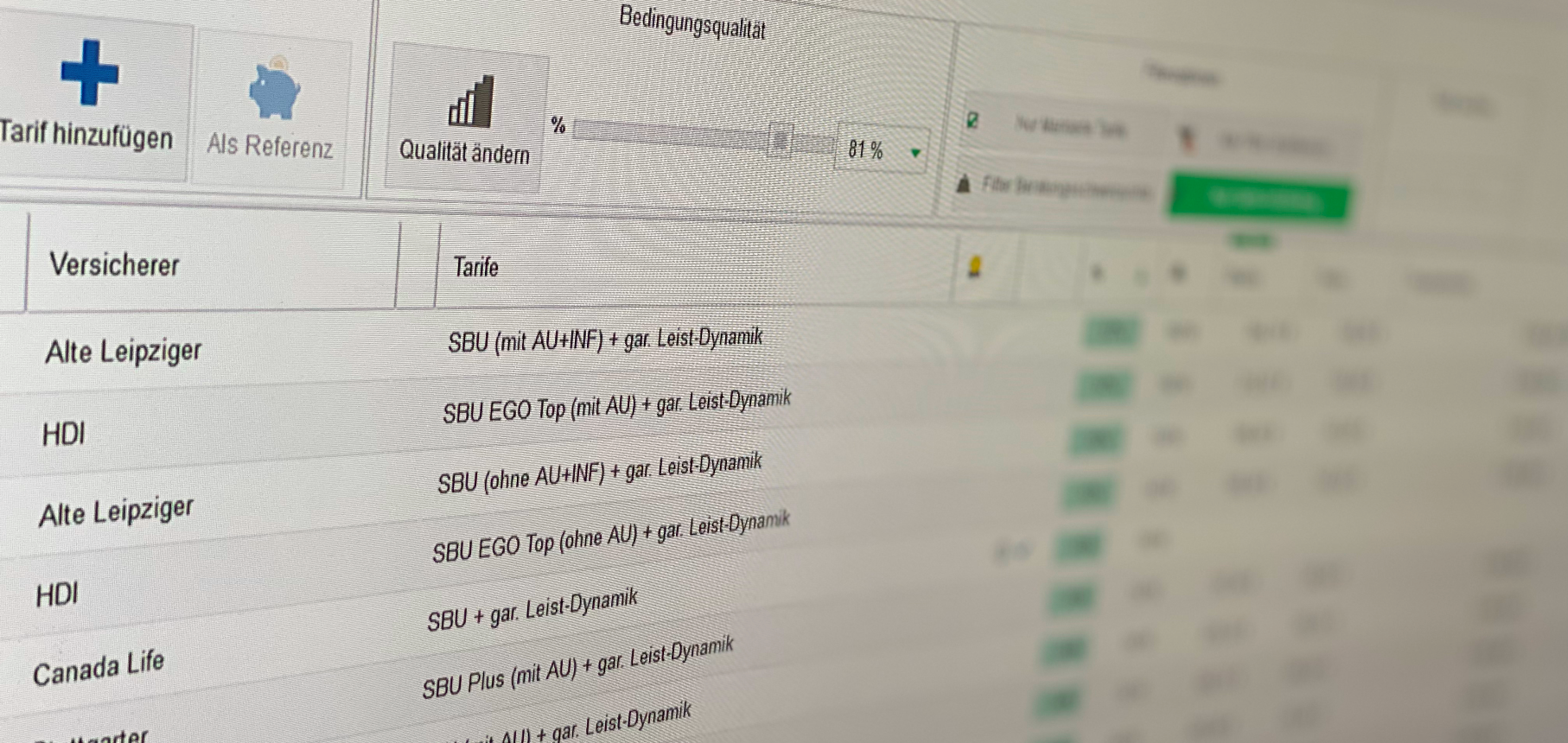Click first Alte Leipziger insurer cell
Viewport: 1568px width, 743px height.
[x=124, y=351]
